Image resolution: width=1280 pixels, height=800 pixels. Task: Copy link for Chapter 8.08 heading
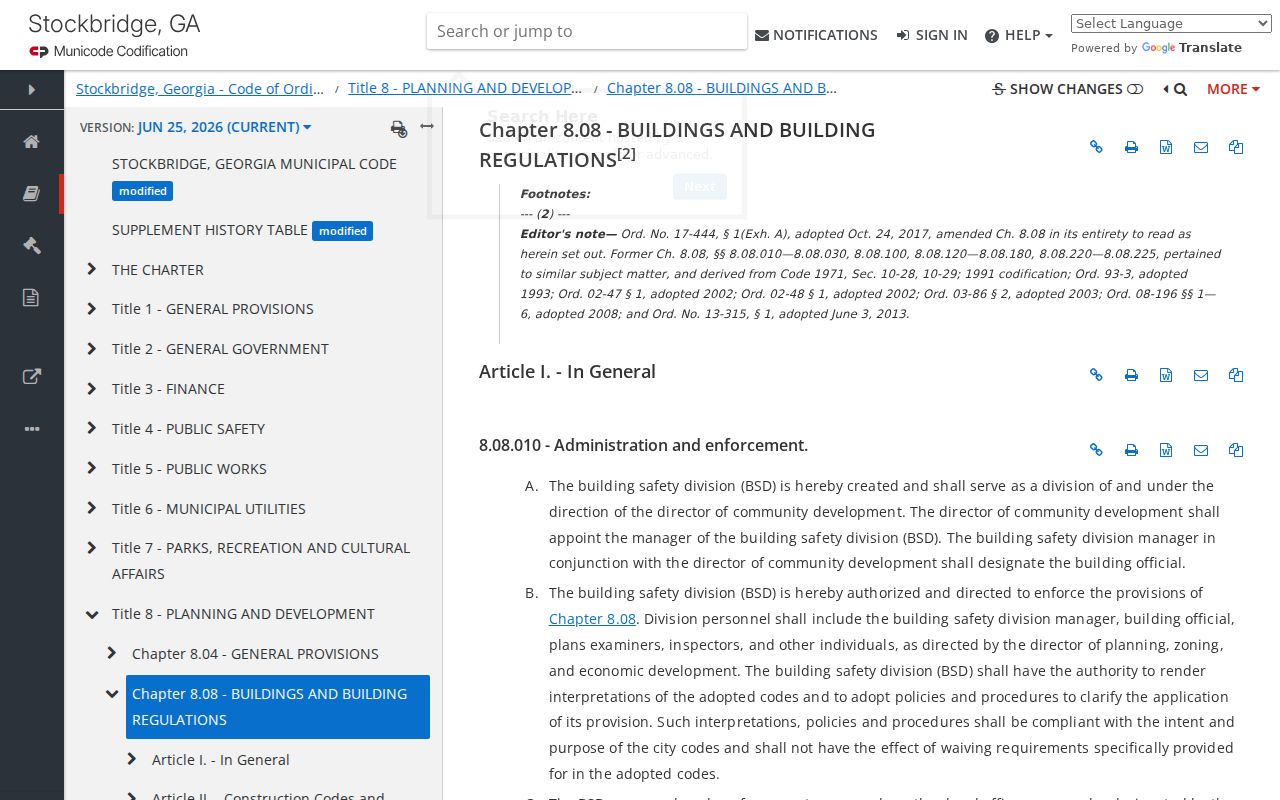pyautogui.click(x=1096, y=147)
